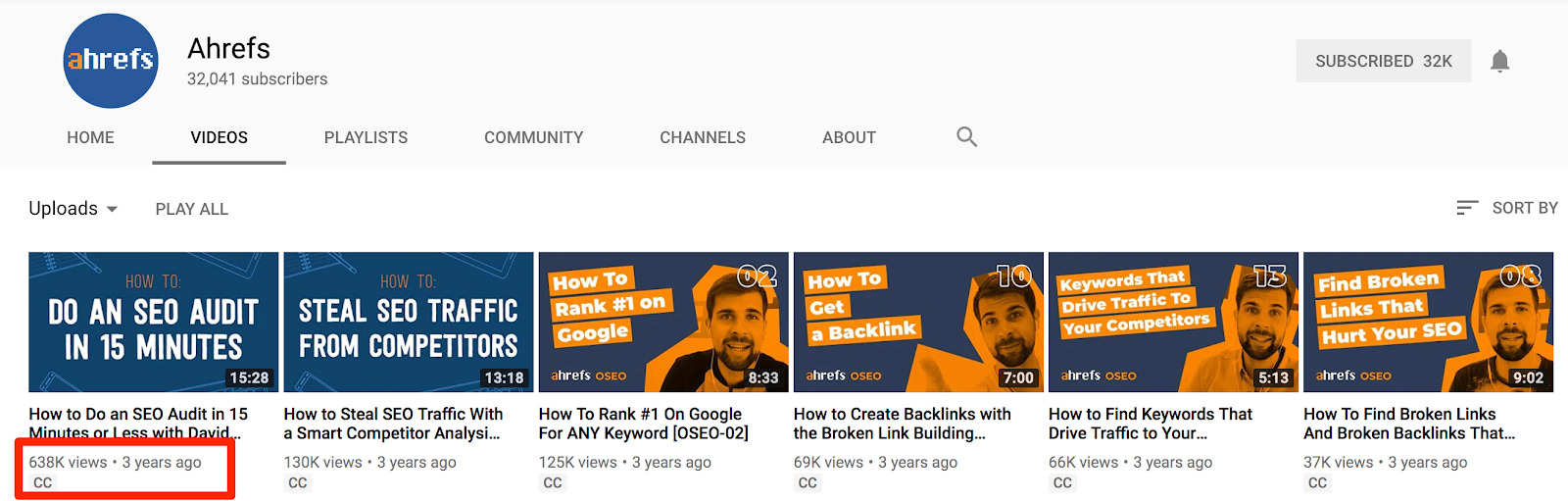
Task: Click the 8:33 duration badge
Action: pyautogui.click(x=763, y=377)
